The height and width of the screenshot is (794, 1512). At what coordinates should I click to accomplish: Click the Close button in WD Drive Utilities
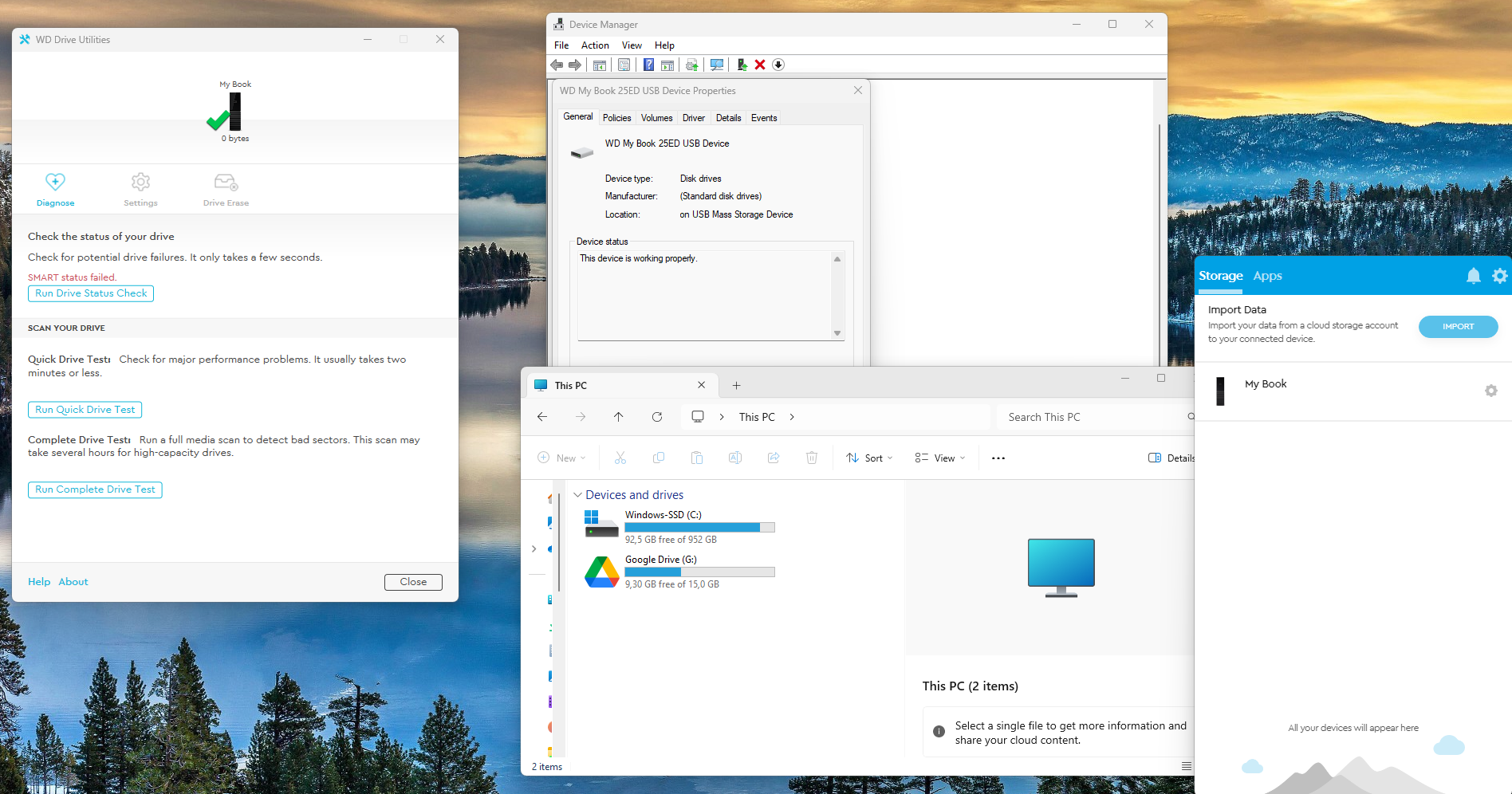(413, 582)
